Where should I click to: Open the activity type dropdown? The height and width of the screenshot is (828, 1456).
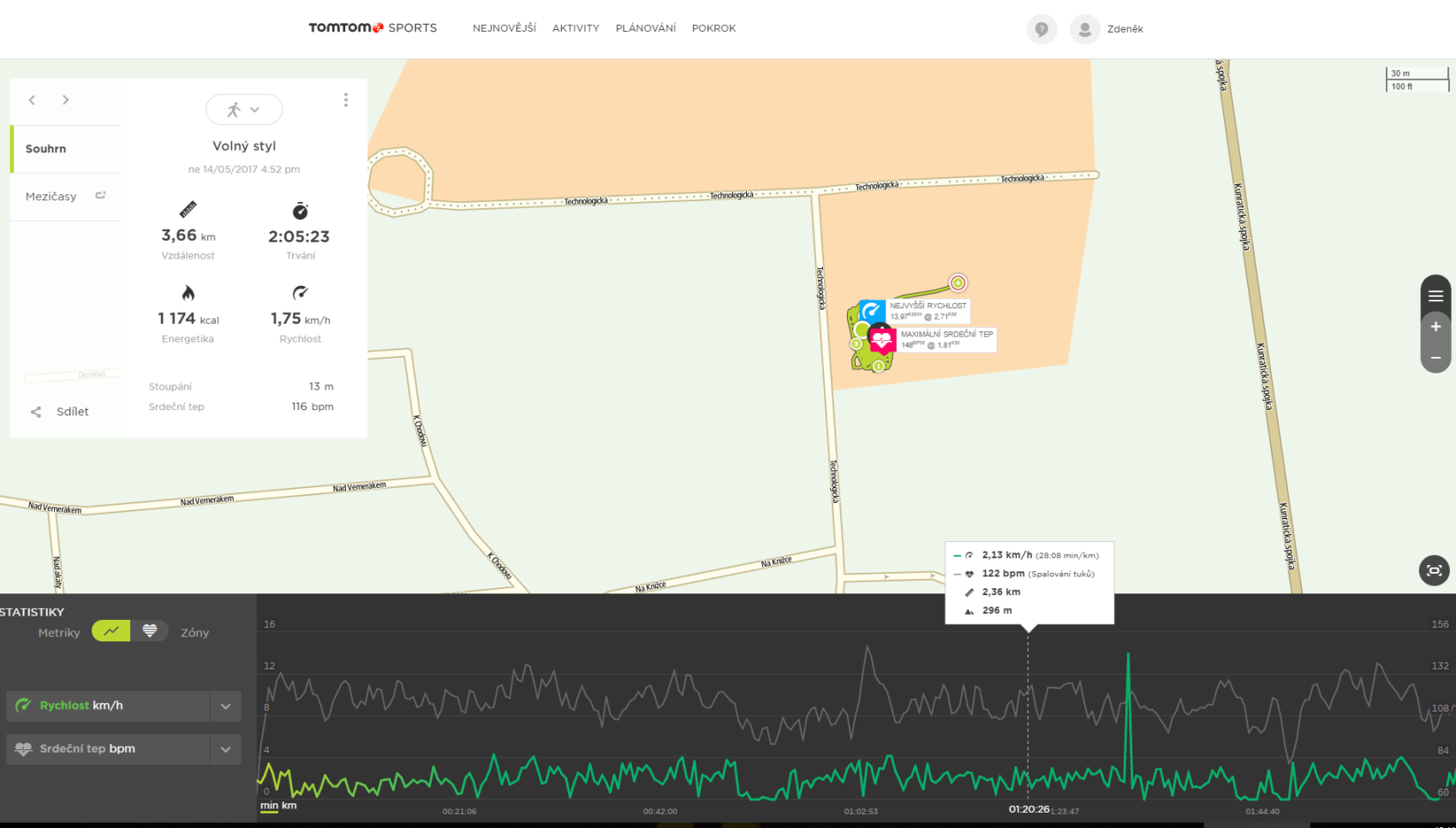(244, 110)
